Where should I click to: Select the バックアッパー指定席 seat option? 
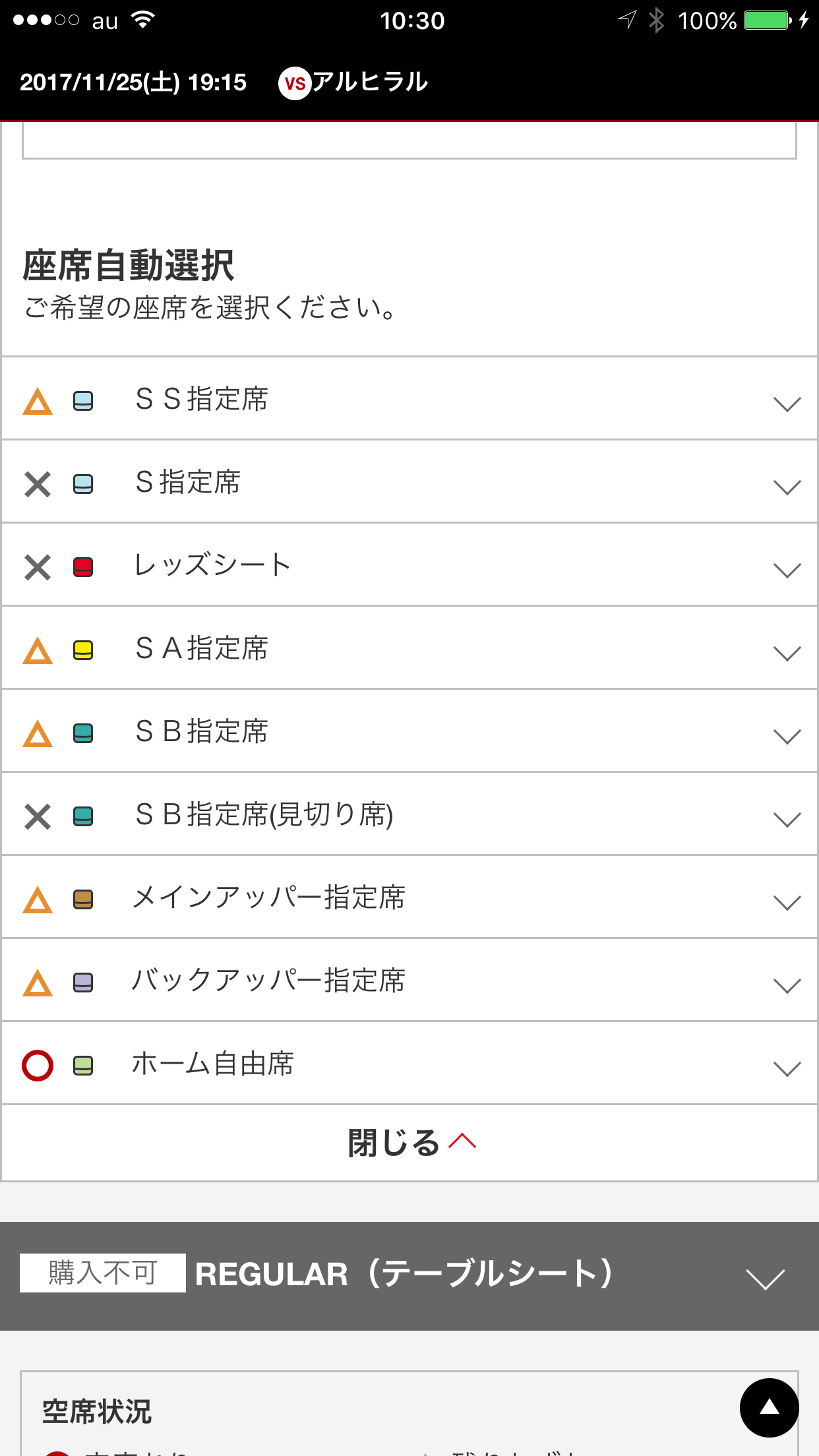[268, 981]
